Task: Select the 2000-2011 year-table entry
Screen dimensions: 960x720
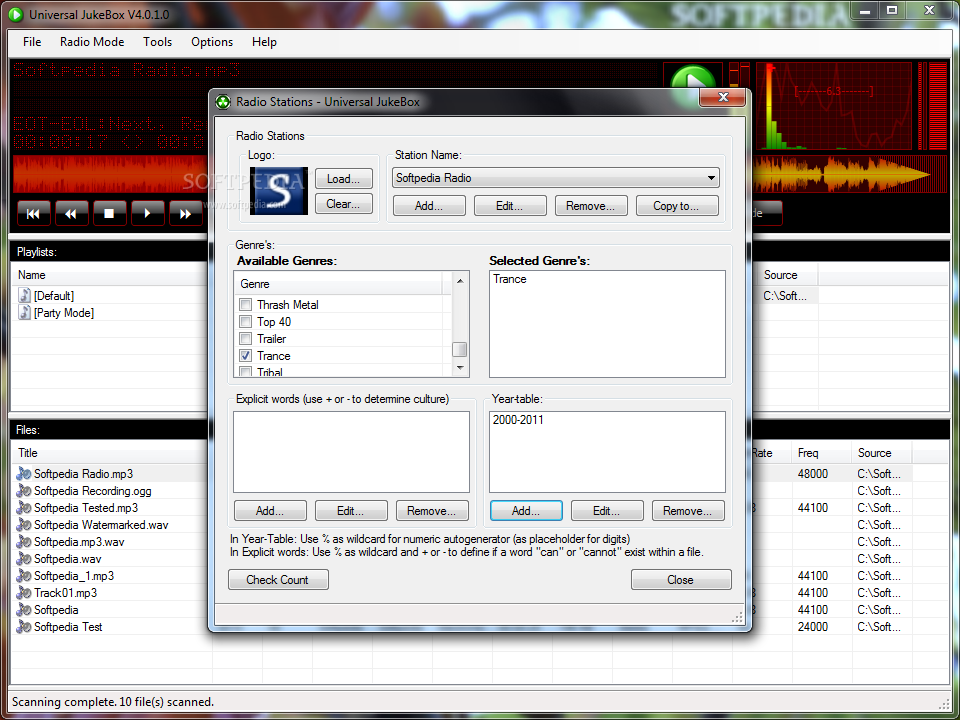Action: [519, 420]
